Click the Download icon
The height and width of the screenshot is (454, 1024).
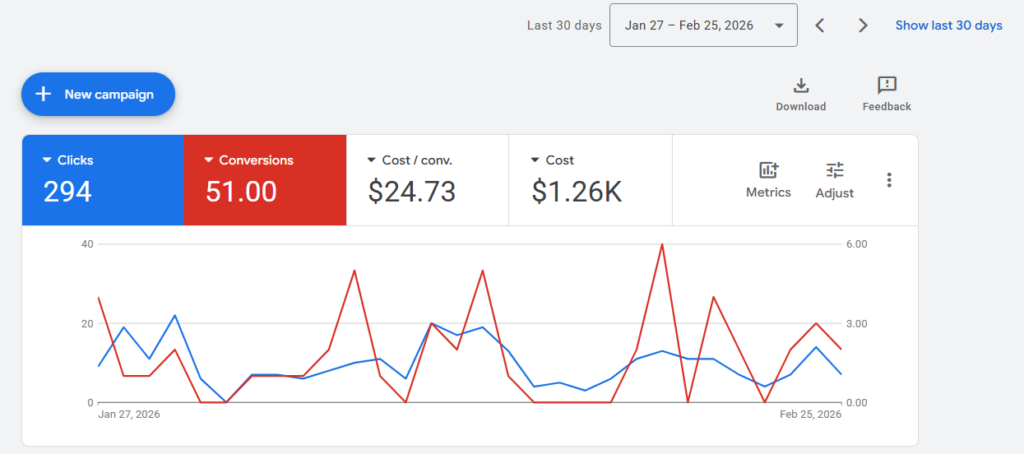click(801, 86)
